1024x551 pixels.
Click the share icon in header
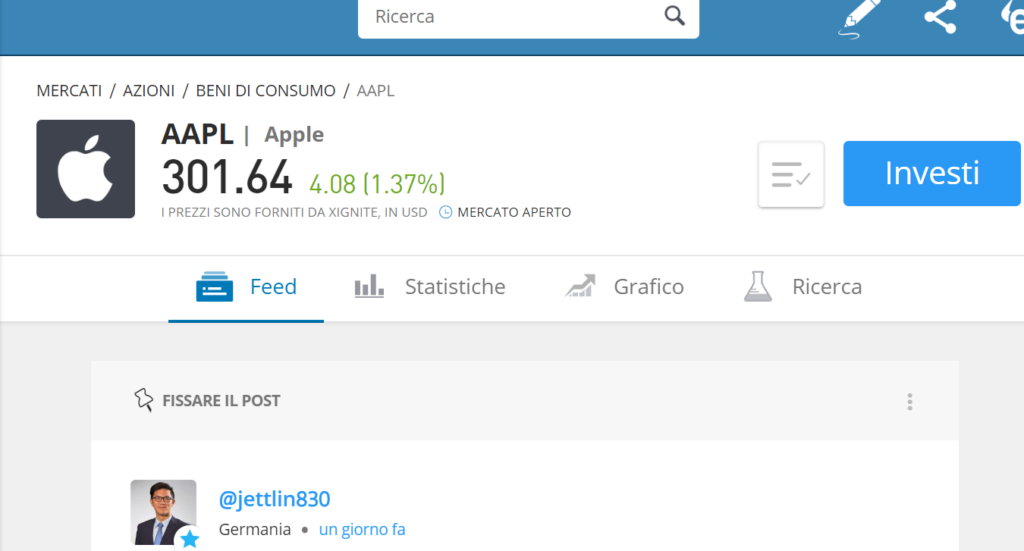pyautogui.click(x=940, y=16)
